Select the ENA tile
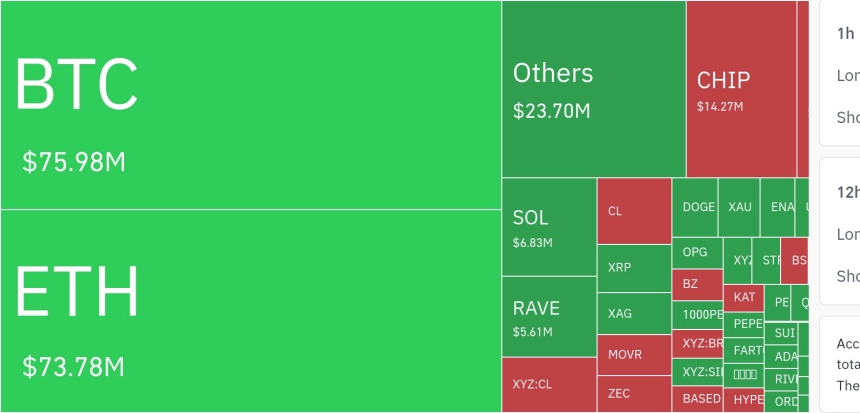The height and width of the screenshot is (413, 860). [x=777, y=207]
